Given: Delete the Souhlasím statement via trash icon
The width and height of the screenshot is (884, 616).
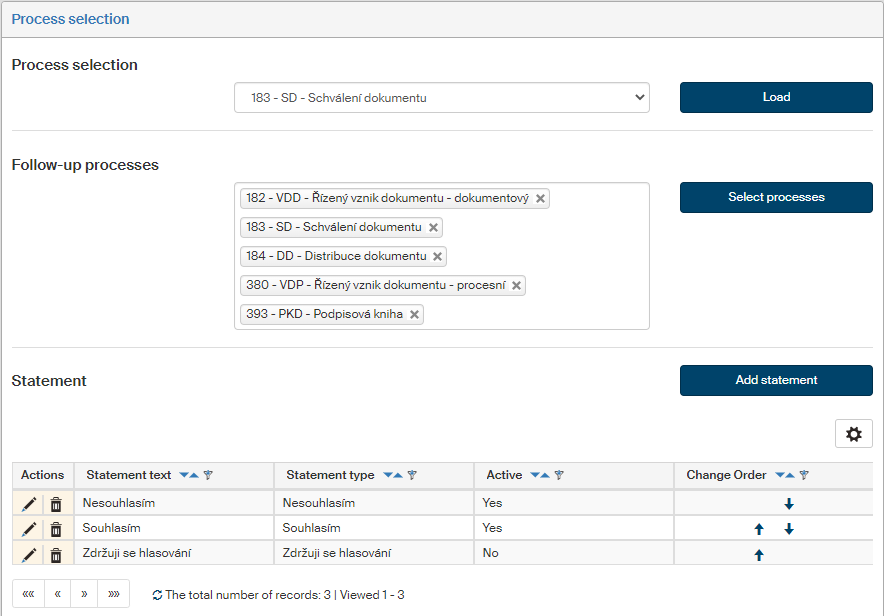Looking at the screenshot, I should click(x=56, y=529).
